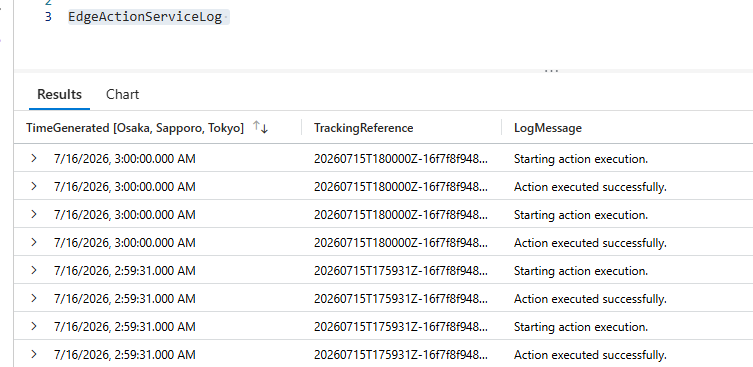This screenshot has height=367, width=753.
Task: Click the LogMessage column header
Action: coord(547,128)
